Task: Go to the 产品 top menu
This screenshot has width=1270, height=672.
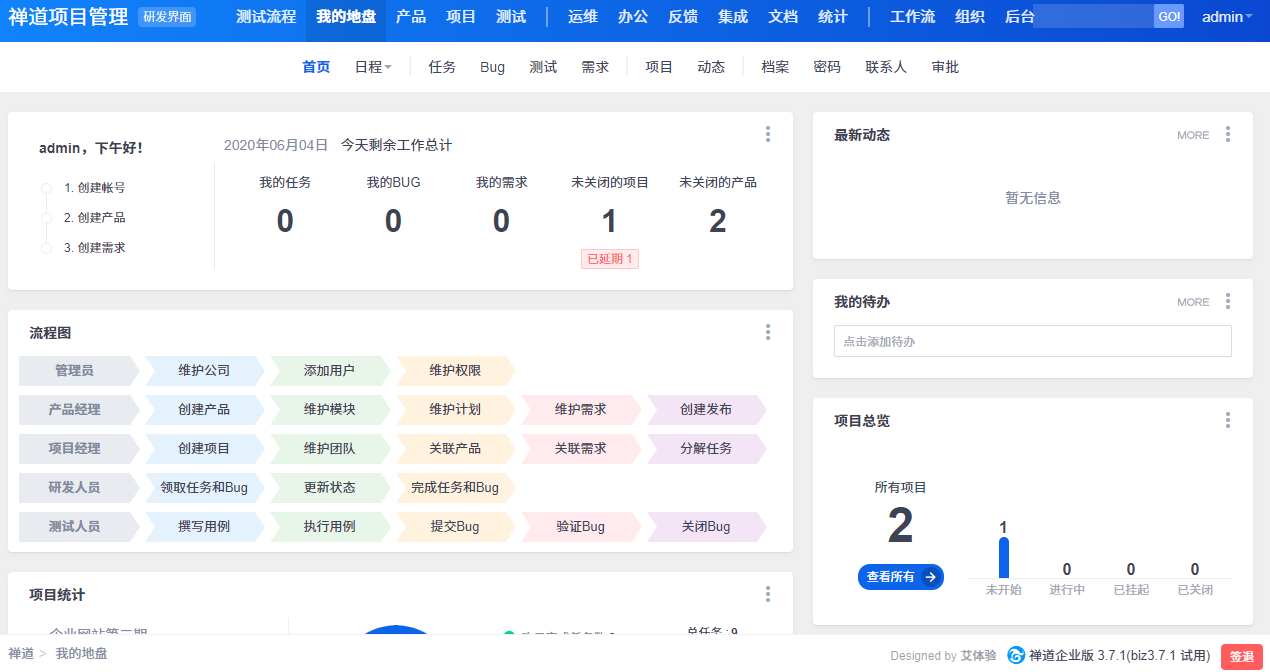Action: point(410,17)
